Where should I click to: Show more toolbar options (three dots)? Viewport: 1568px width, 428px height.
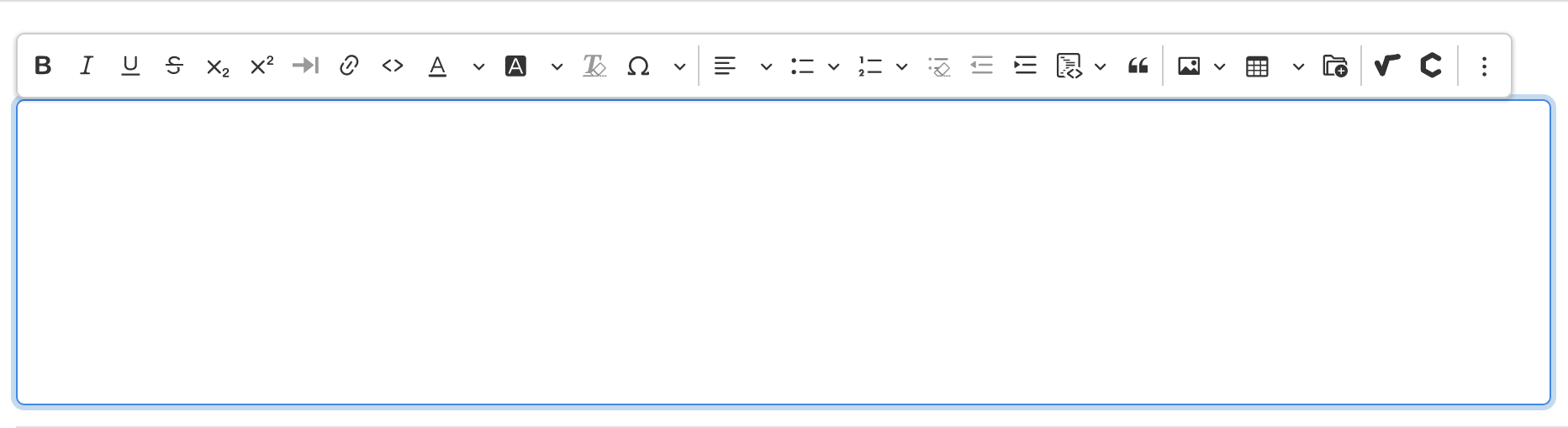(1484, 66)
